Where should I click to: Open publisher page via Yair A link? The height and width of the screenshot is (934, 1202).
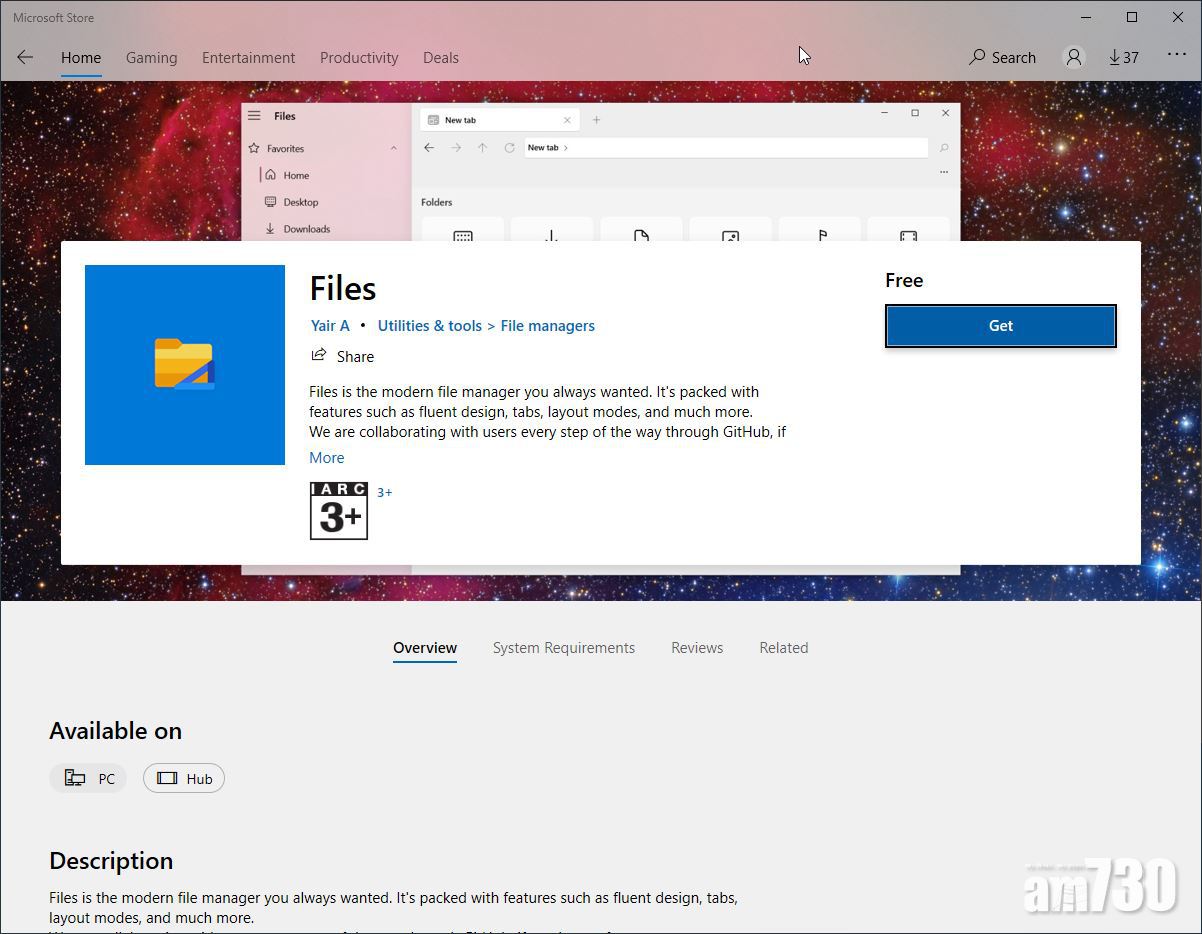[330, 325]
